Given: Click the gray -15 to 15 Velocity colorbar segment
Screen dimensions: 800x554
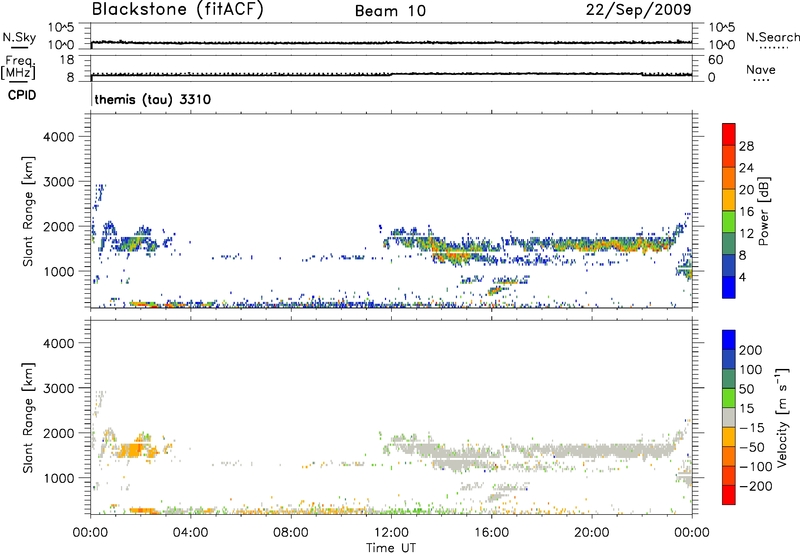Looking at the screenshot, I should 729,417.
